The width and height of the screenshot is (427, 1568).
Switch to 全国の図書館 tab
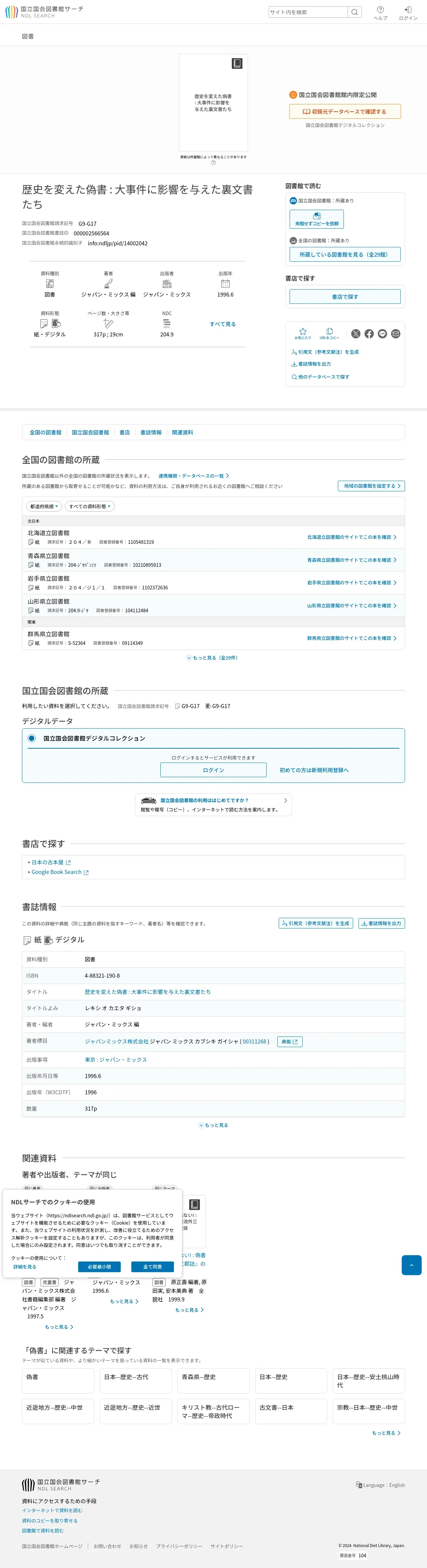pos(46,432)
